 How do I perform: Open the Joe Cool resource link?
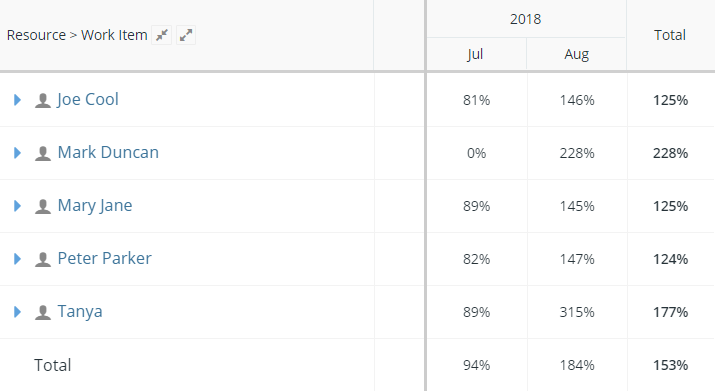coord(88,99)
